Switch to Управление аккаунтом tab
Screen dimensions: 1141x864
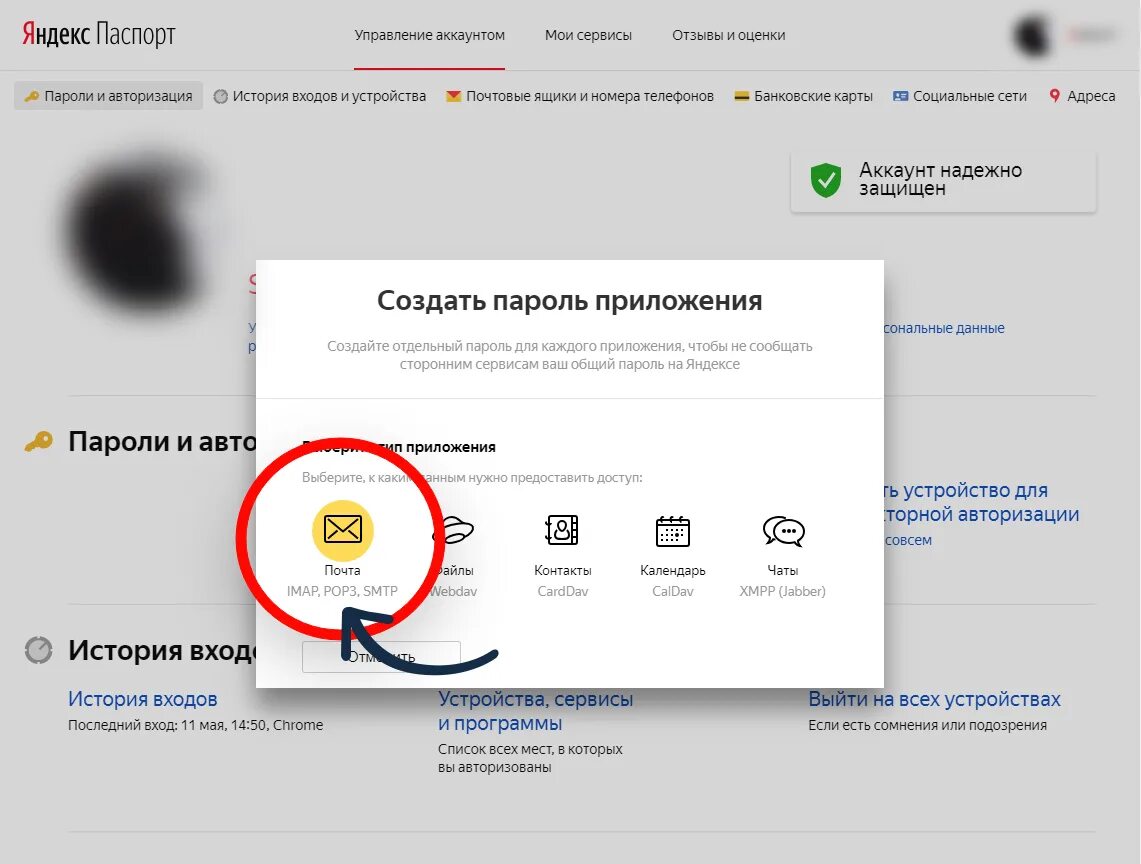click(x=429, y=35)
